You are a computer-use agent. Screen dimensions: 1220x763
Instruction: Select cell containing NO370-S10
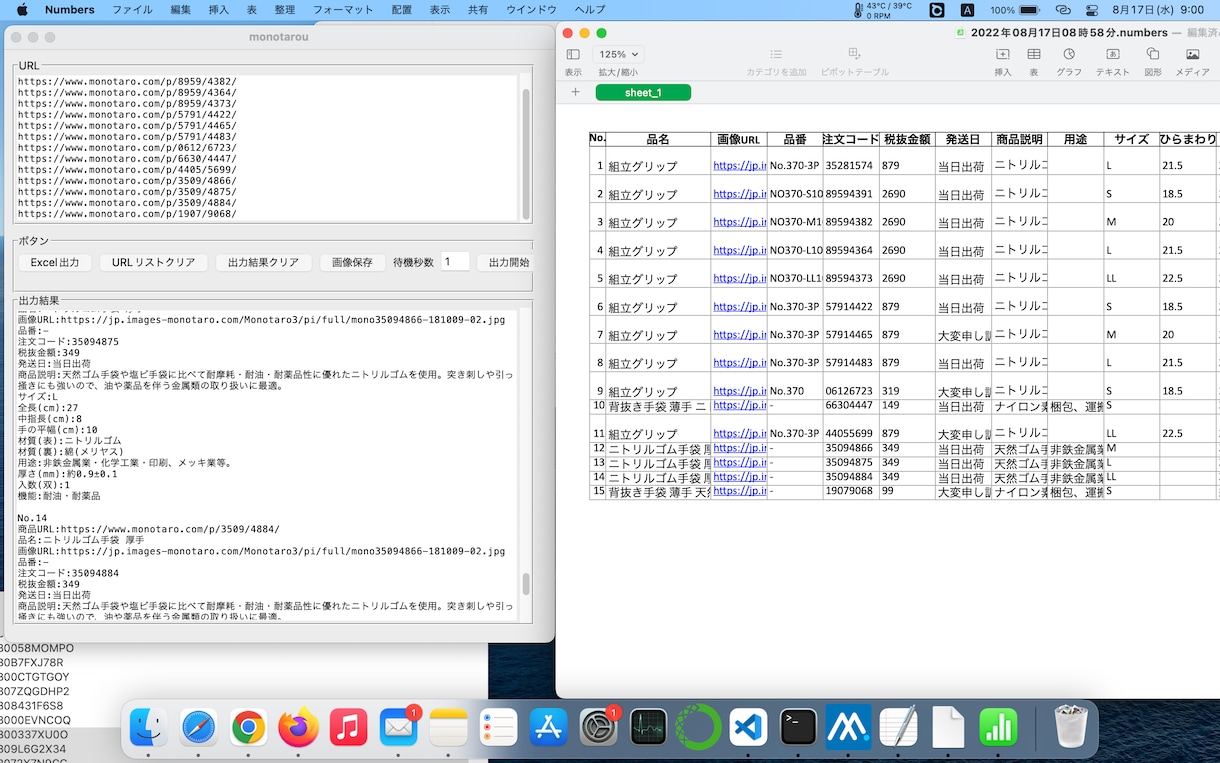click(x=795, y=189)
